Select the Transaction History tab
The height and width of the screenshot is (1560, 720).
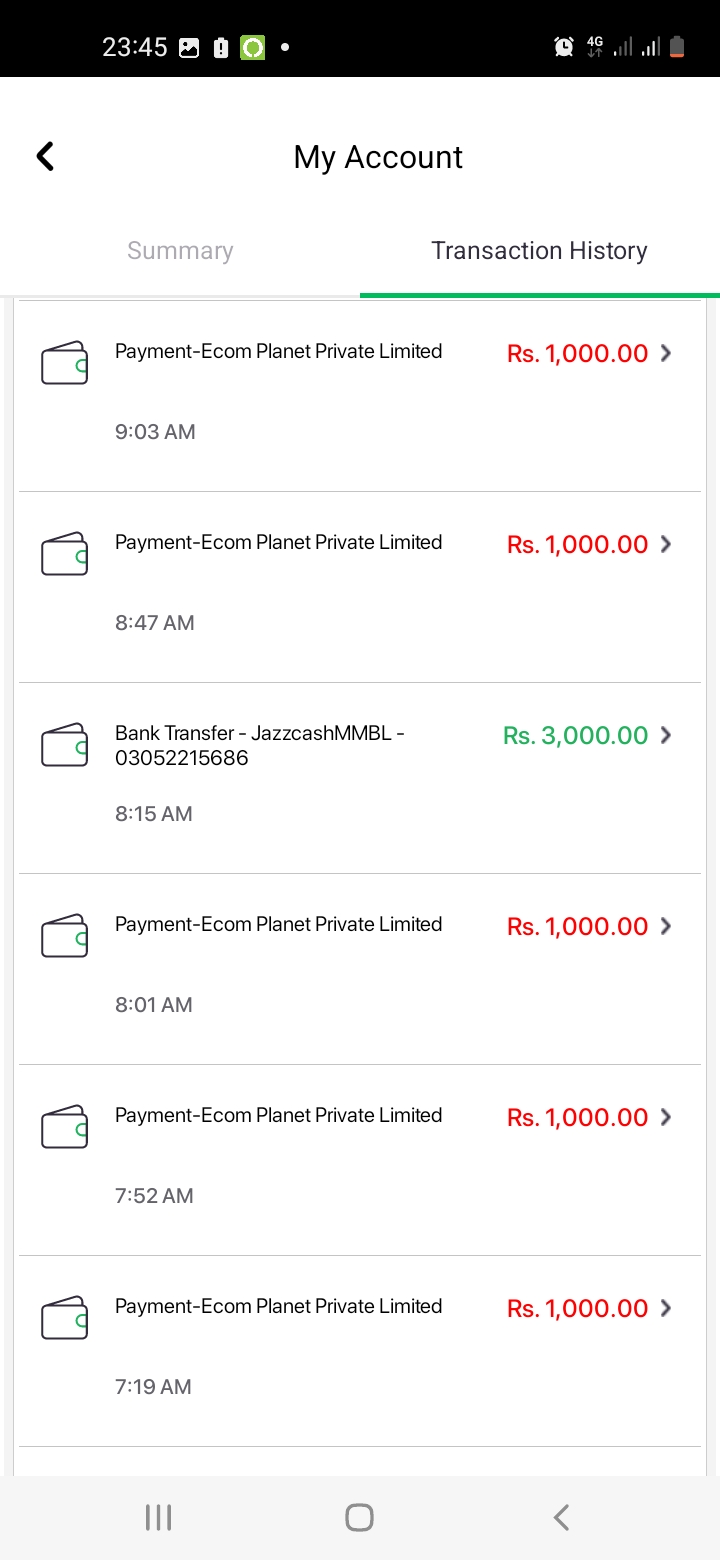(x=540, y=251)
